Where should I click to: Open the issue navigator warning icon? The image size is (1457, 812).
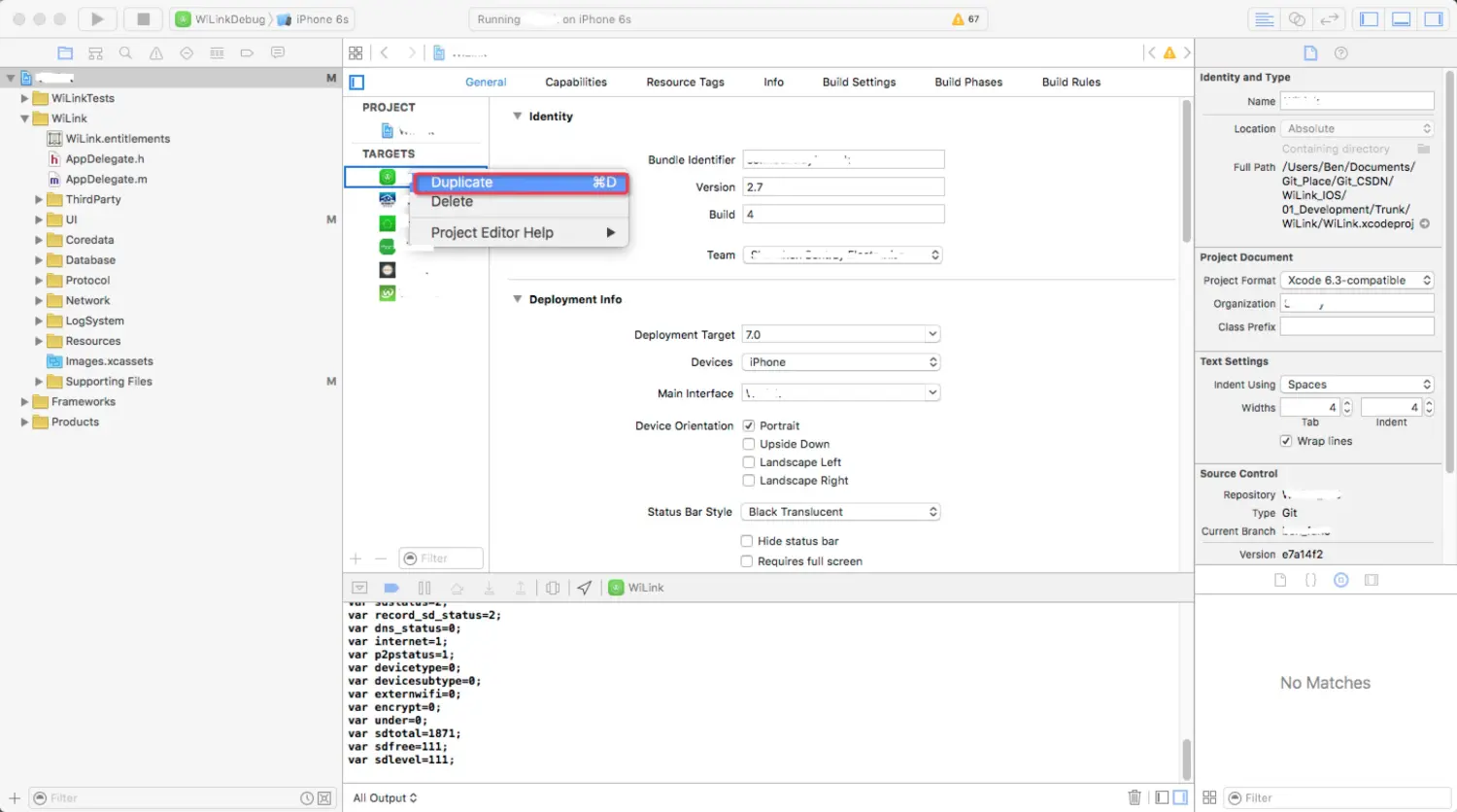tap(155, 53)
